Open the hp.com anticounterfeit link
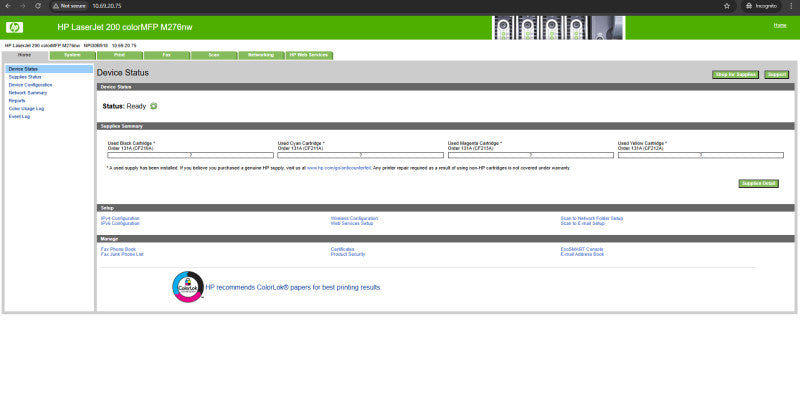Image resolution: width=800 pixels, height=409 pixels. tap(339, 168)
